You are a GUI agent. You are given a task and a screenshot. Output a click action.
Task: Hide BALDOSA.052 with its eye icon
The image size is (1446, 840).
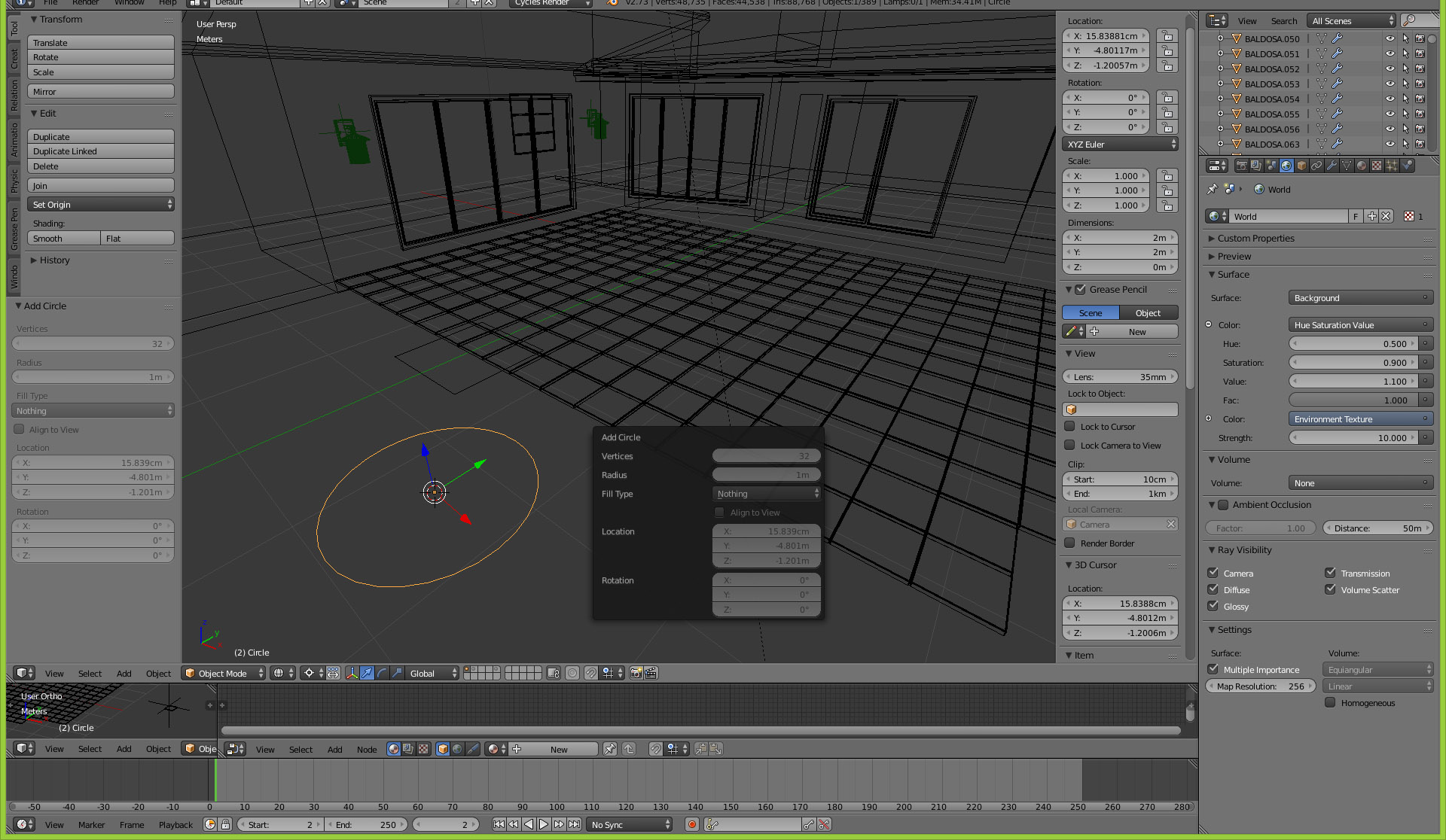(x=1390, y=68)
